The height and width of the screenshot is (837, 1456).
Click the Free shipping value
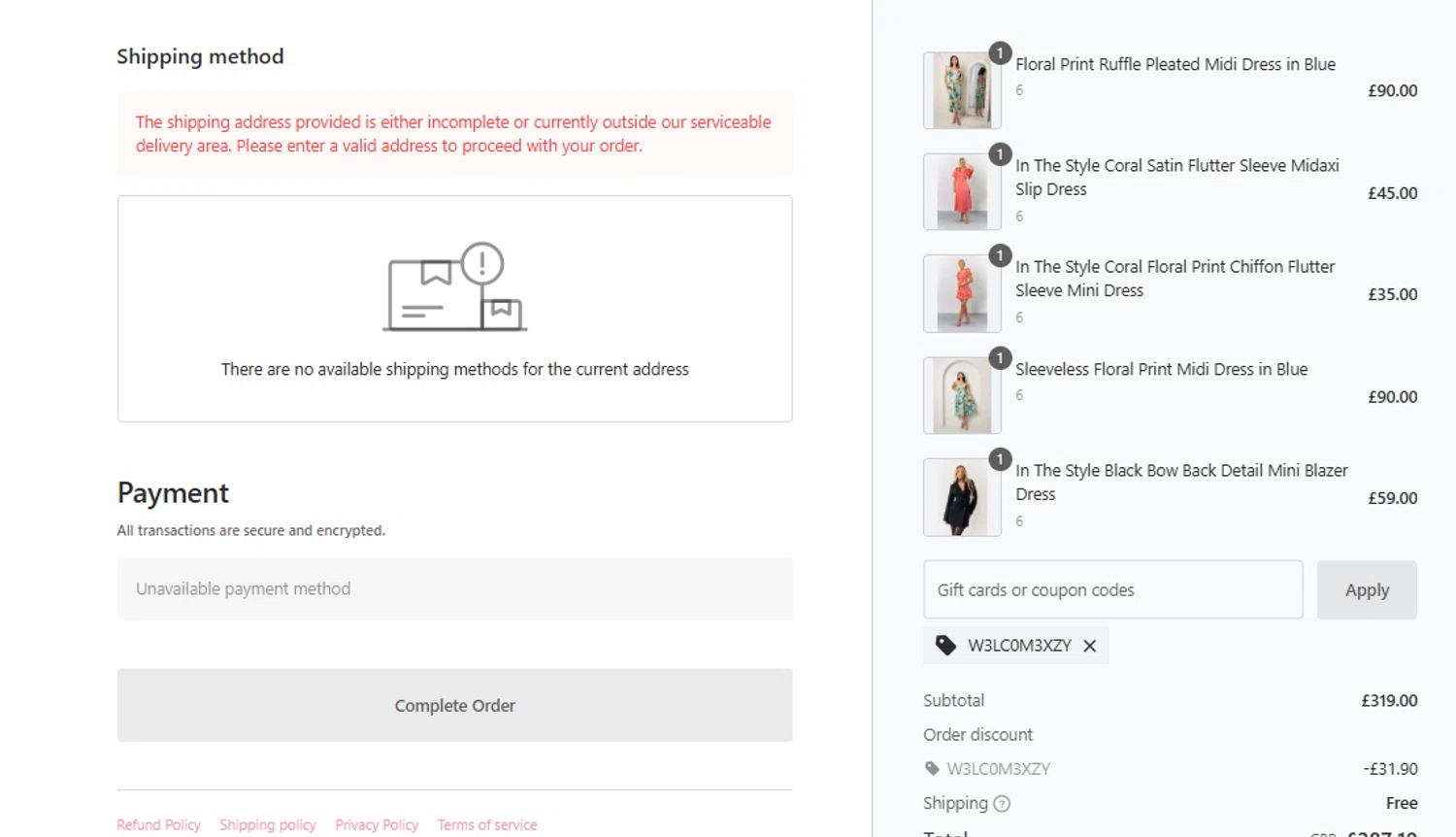tap(1402, 803)
